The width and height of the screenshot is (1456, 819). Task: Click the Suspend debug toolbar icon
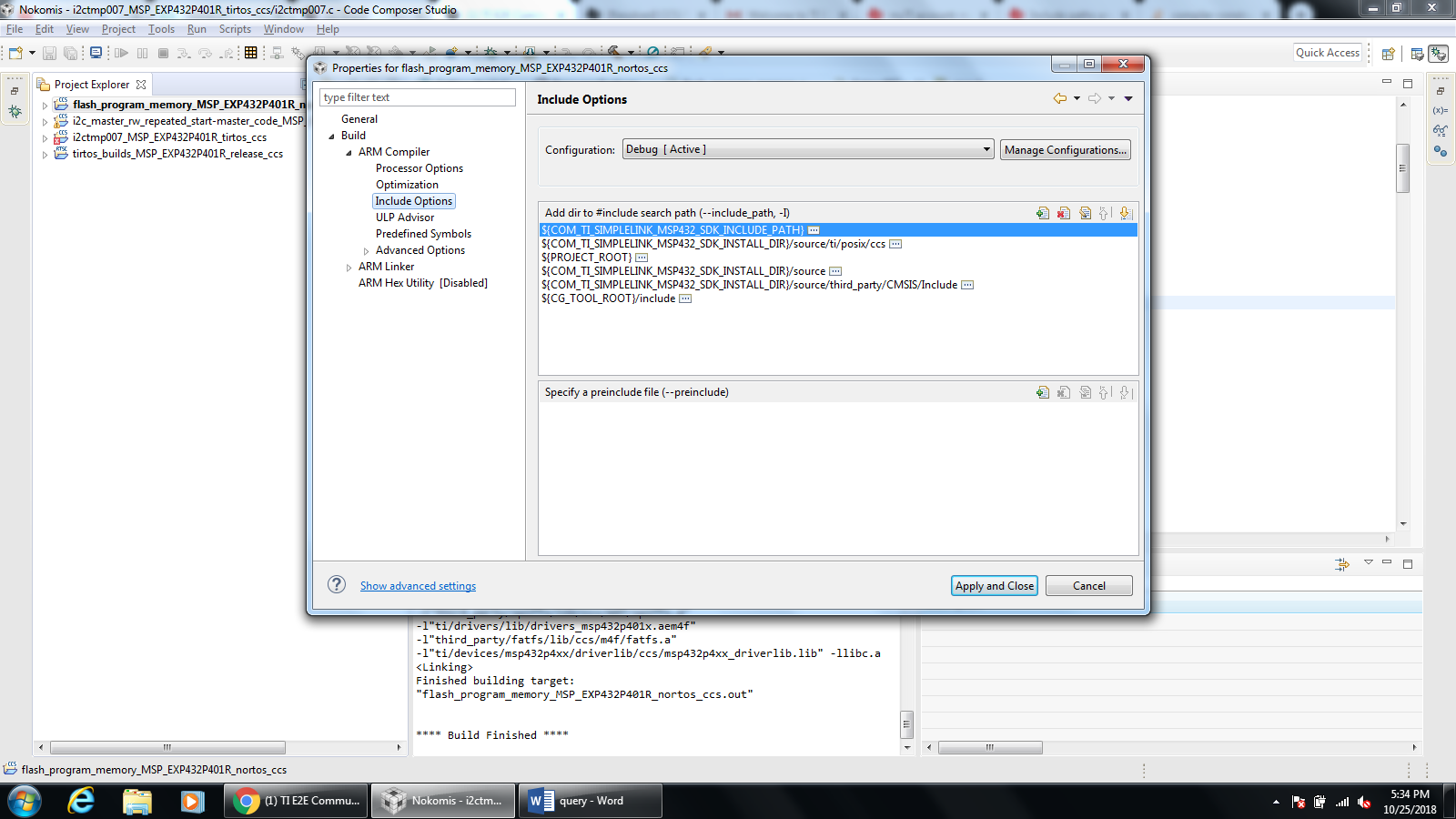[x=142, y=53]
